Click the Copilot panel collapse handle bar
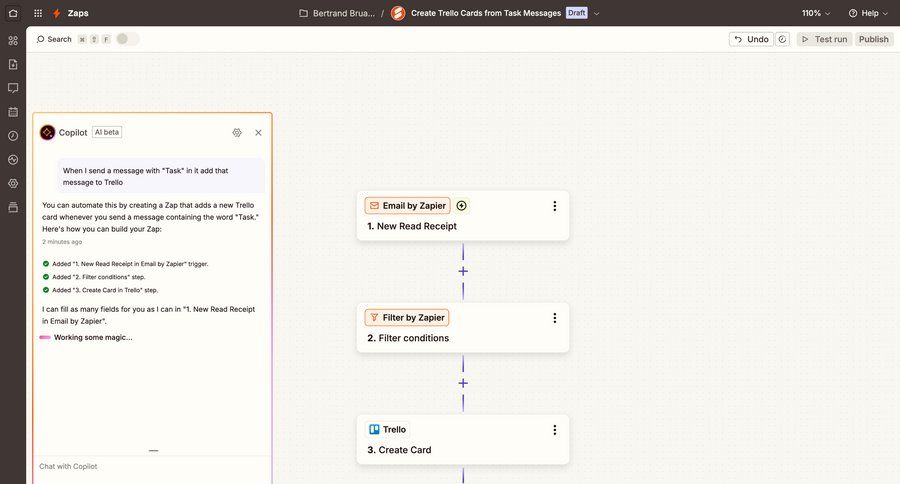 [x=153, y=451]
